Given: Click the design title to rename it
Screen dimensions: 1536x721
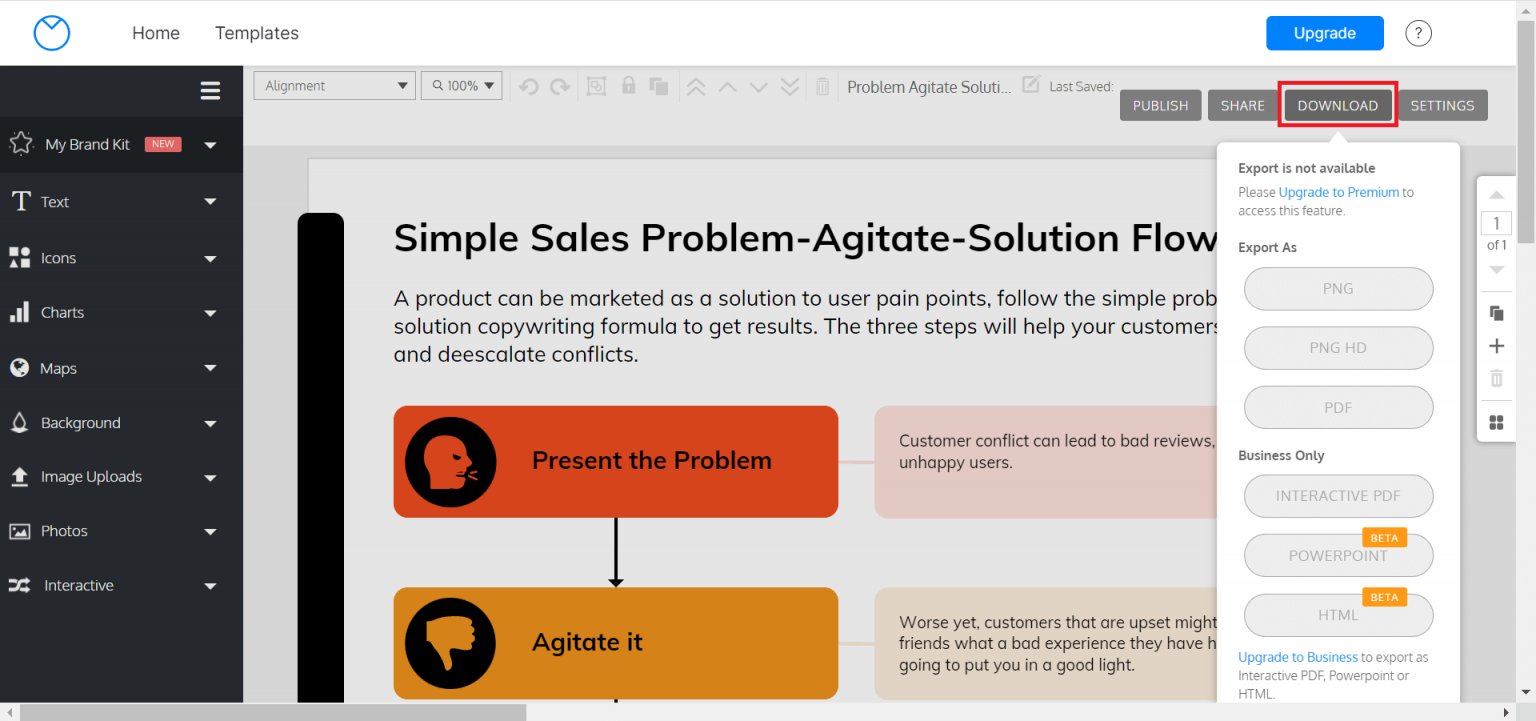Looking at the screenshot, I should (929, 86).
